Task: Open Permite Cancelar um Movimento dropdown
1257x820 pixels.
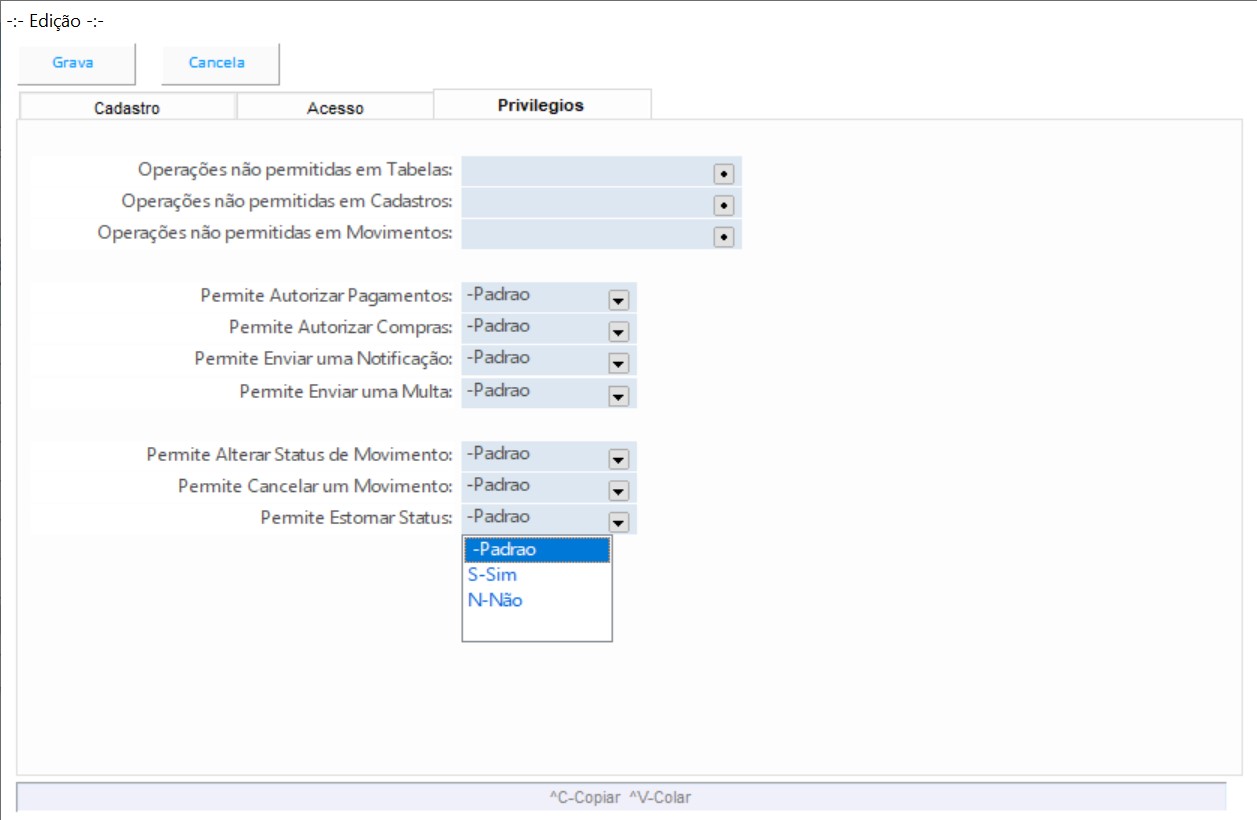Action: [618, 491]
